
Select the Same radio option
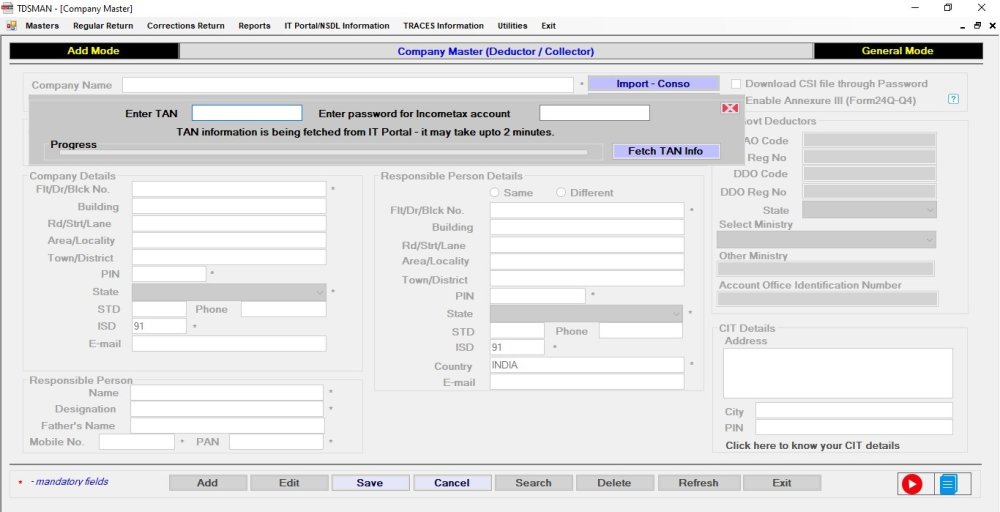coord(494,193)
